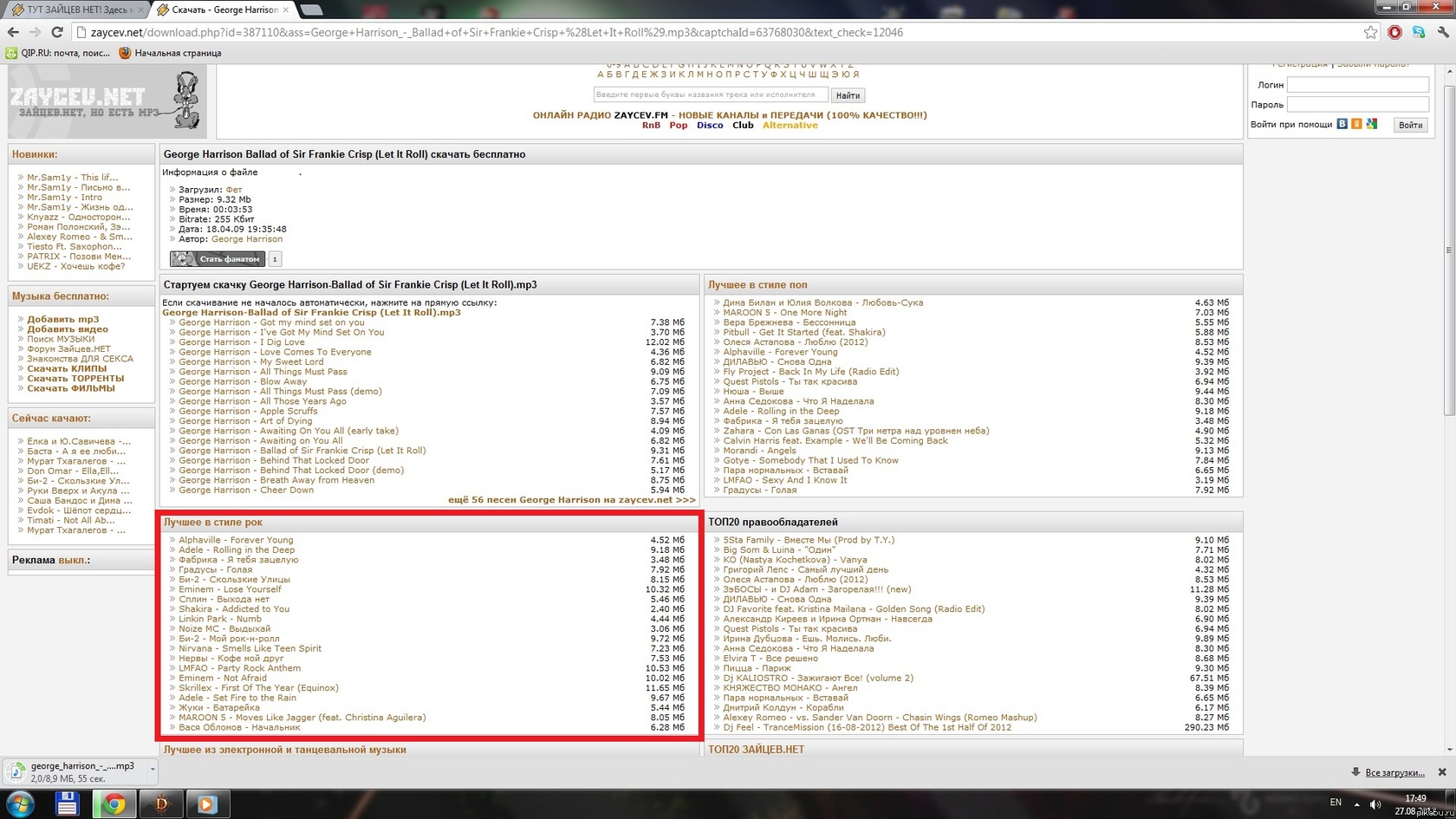Click the track search input field
Image resolution: width=1456 pixels, height=819 pixels.
pyautogui.click(x=711, y=94)
